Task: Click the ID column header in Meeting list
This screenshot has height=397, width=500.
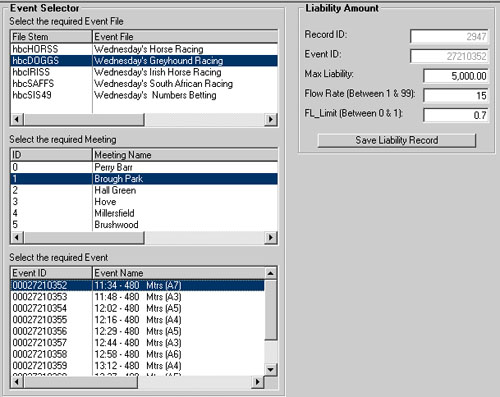Action: (x=51, y=155)
